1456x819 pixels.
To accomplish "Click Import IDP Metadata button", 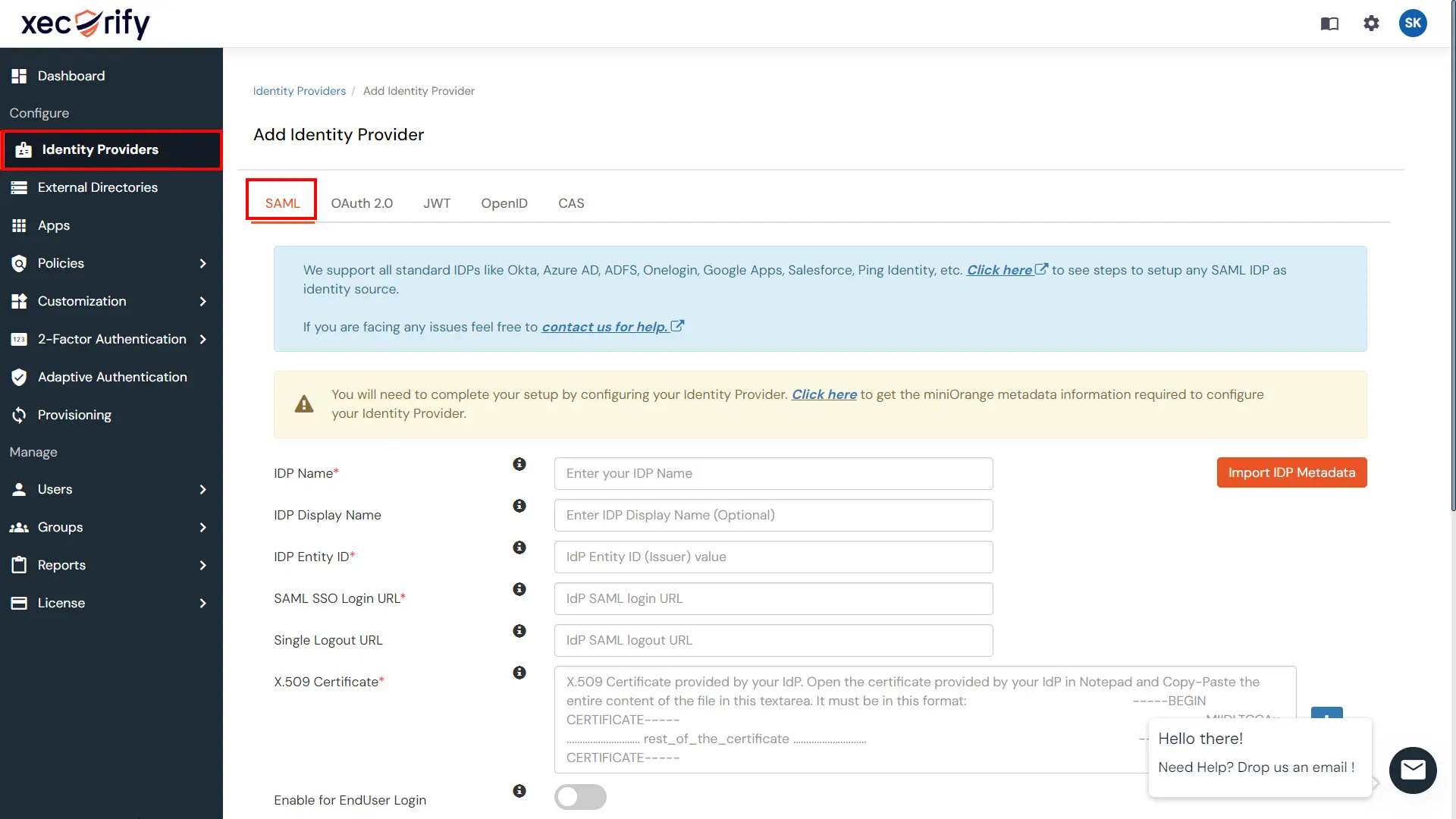I will [1292, 472].
